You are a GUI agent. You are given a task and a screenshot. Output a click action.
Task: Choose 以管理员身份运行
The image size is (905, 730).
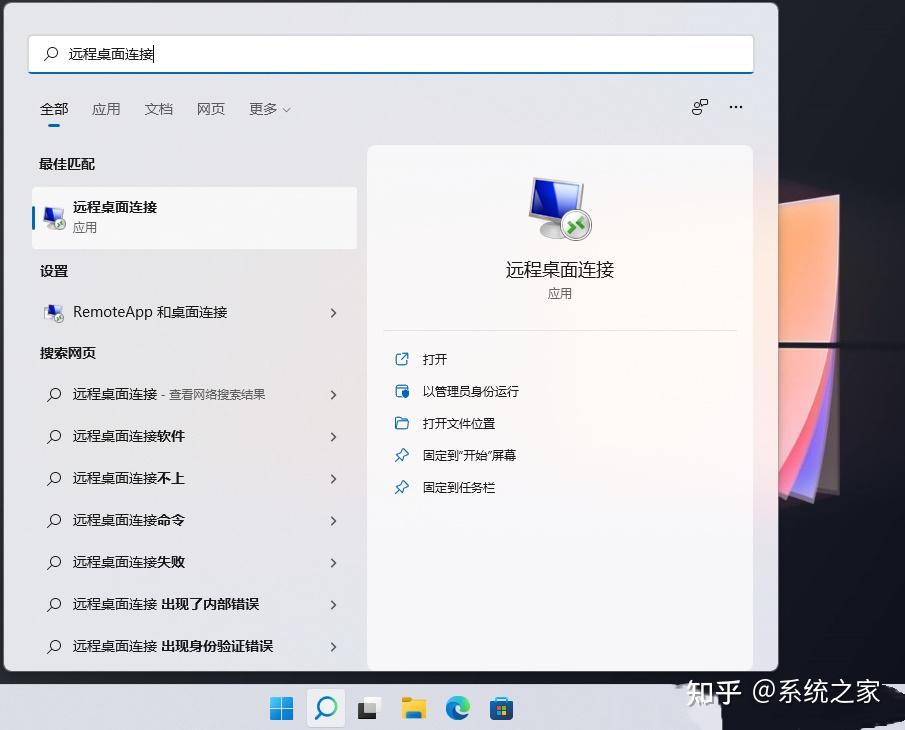(470, 391)
